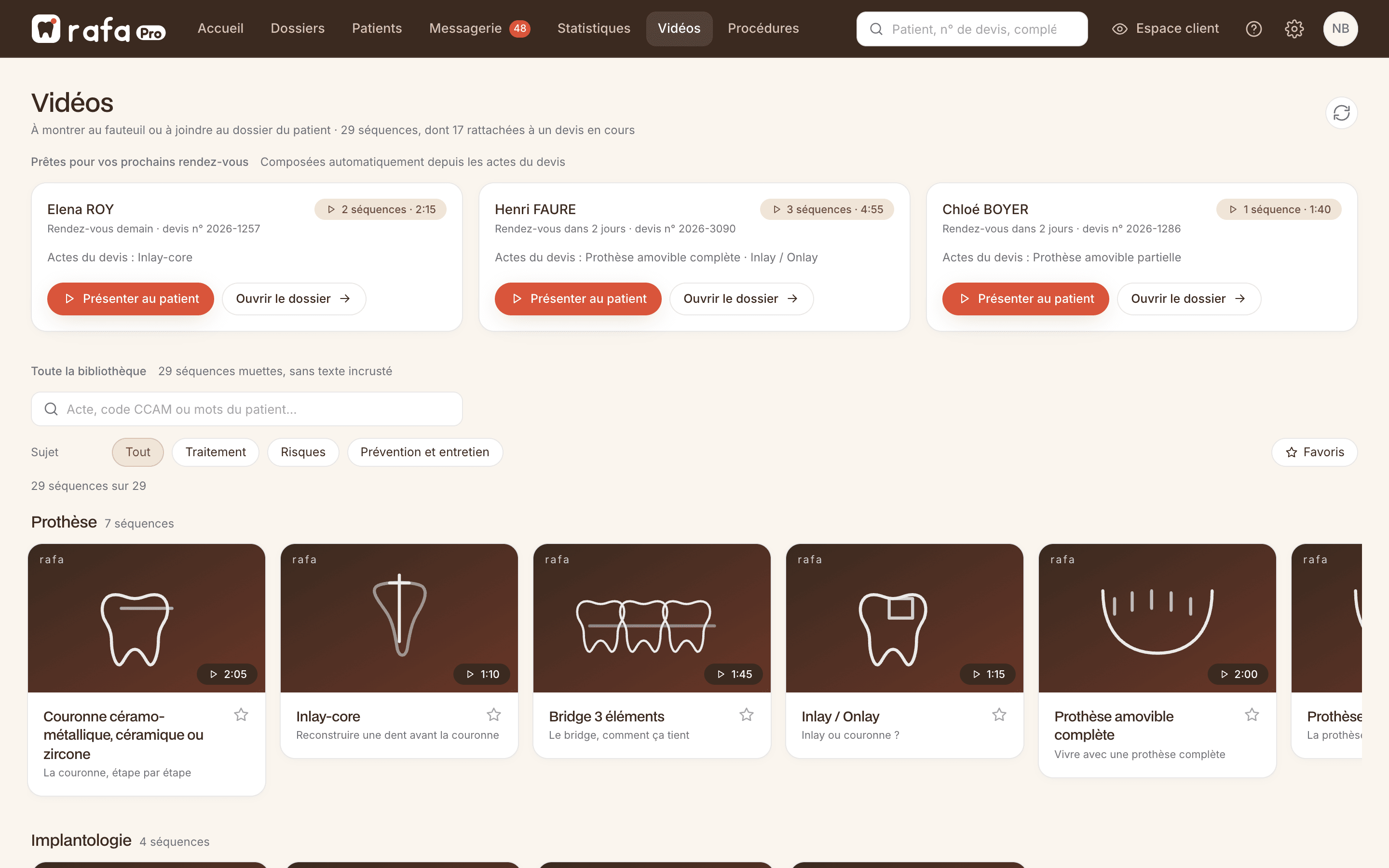This screenshot has width=1389, height=868.
Task: Go to the Accueil tab
Action: click(x=220, y=29)
